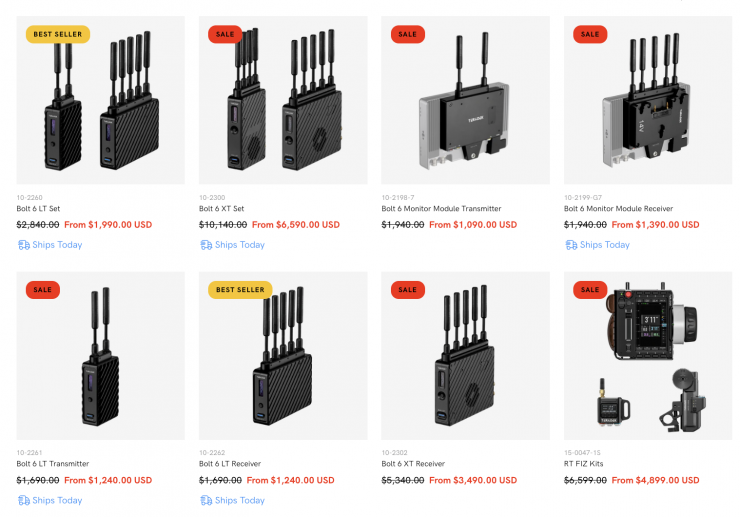Viewport: 740px width, 517px height.
Task: Click the Sale badge on RT FIZ Kits
Action: (x=590, y=290)
